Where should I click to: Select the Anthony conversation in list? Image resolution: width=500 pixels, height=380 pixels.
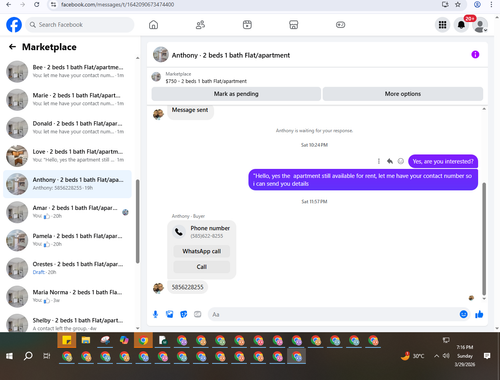click(67, 184)
